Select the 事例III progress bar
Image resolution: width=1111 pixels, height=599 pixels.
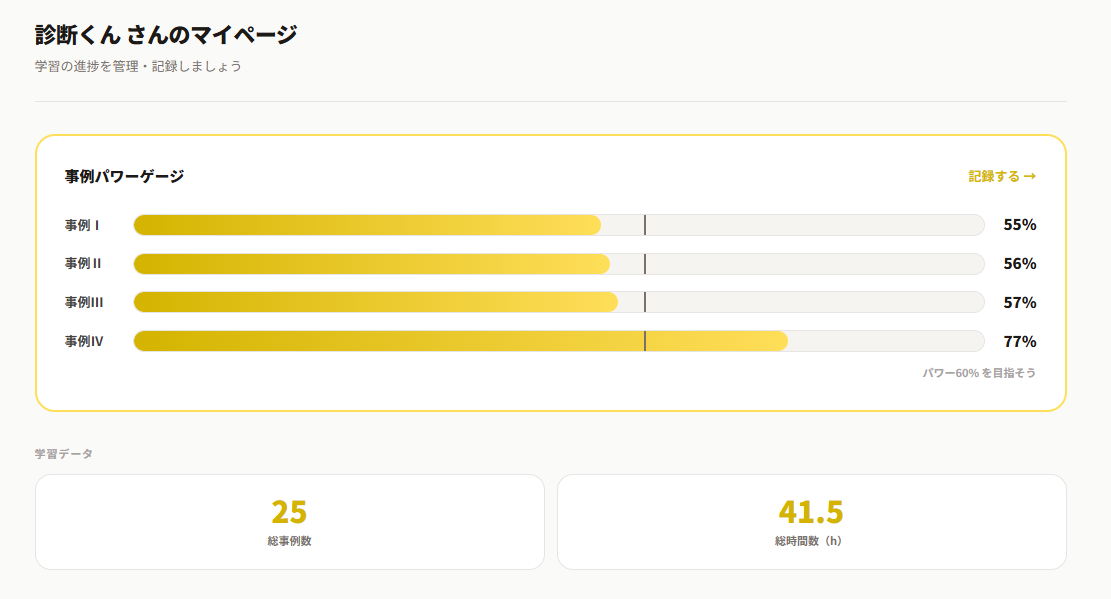click(559, 302)
